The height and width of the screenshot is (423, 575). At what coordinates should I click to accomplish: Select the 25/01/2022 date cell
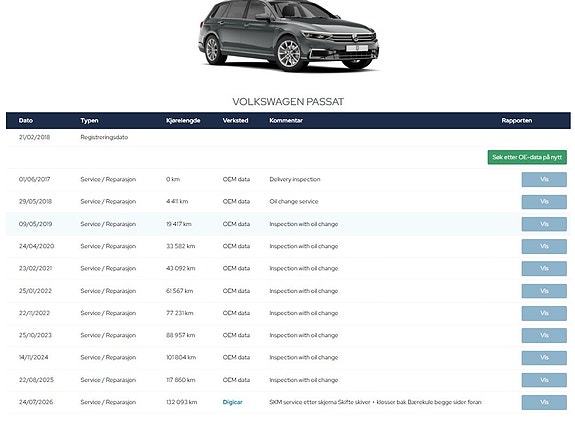coord(35,291)
